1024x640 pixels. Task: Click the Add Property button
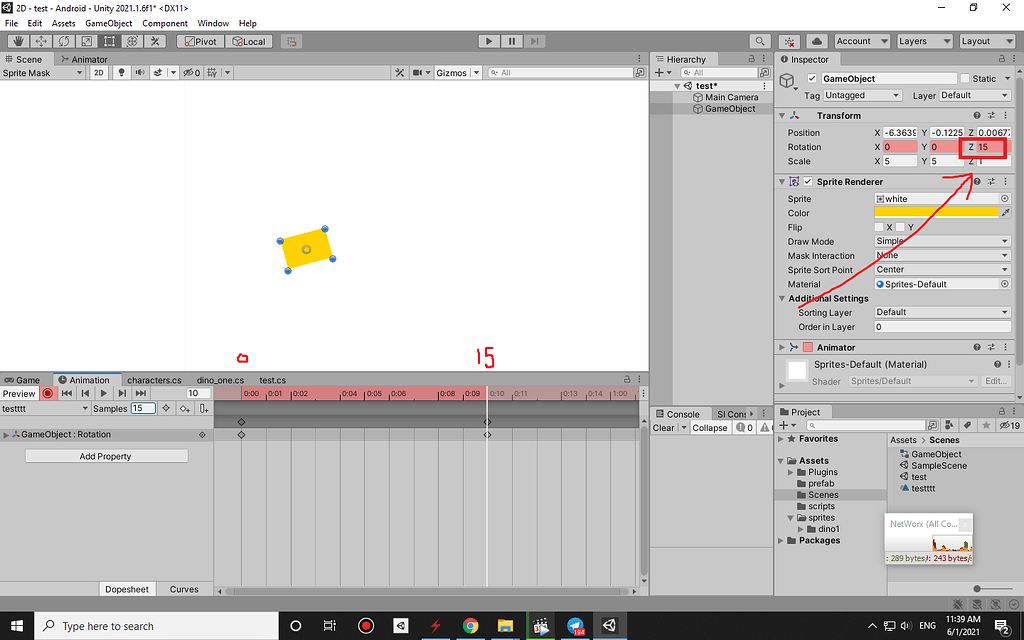105,455
